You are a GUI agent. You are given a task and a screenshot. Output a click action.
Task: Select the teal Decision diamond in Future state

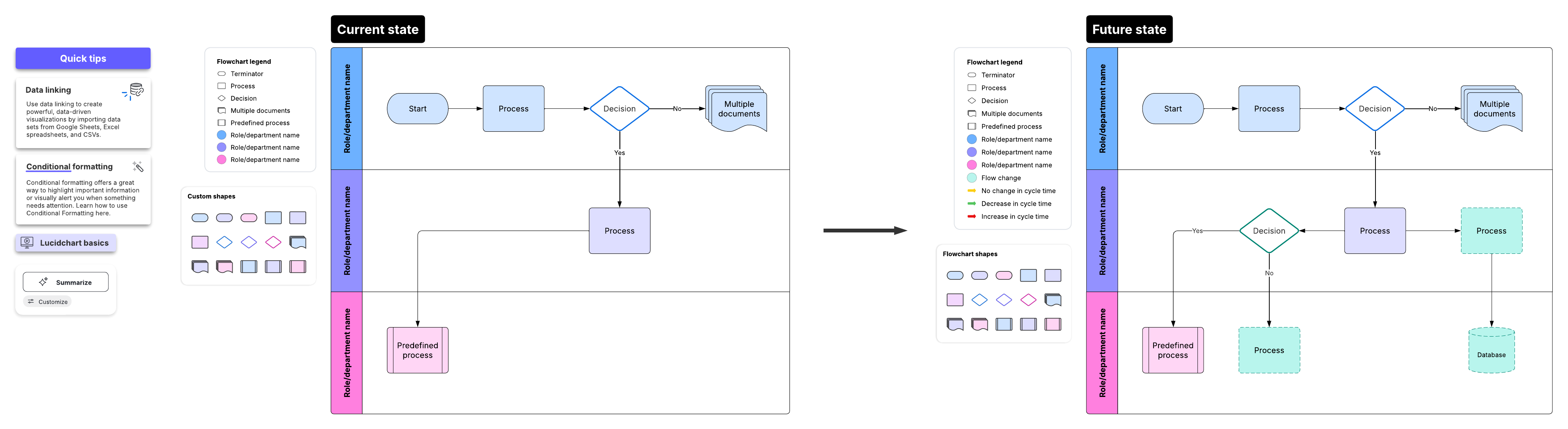point(1269,231)
